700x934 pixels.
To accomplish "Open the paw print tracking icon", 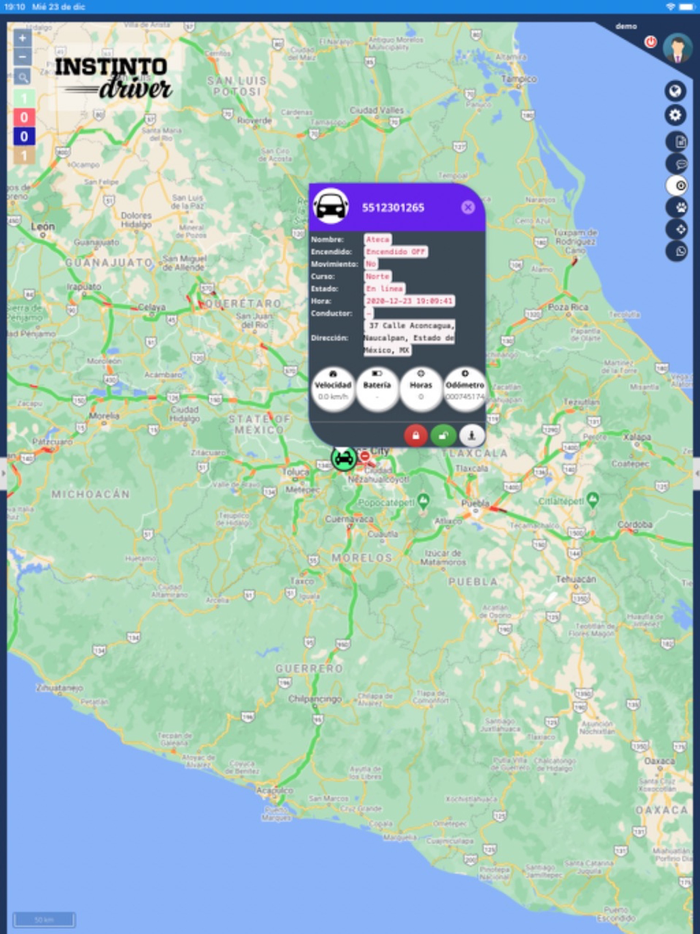I will [677, 207].
